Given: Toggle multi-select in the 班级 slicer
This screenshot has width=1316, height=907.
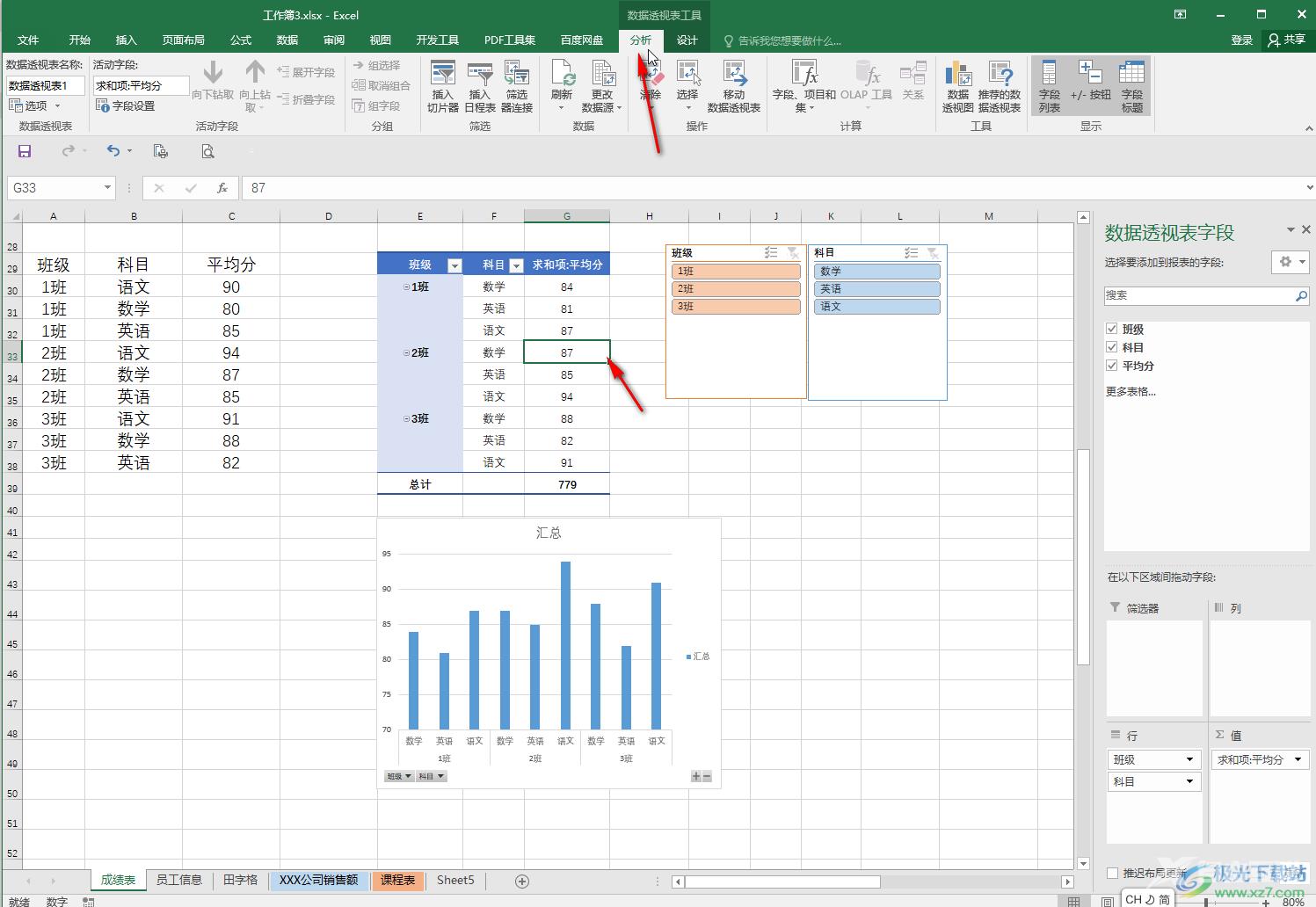Looking at the screenshot, I should click(771, 253).
